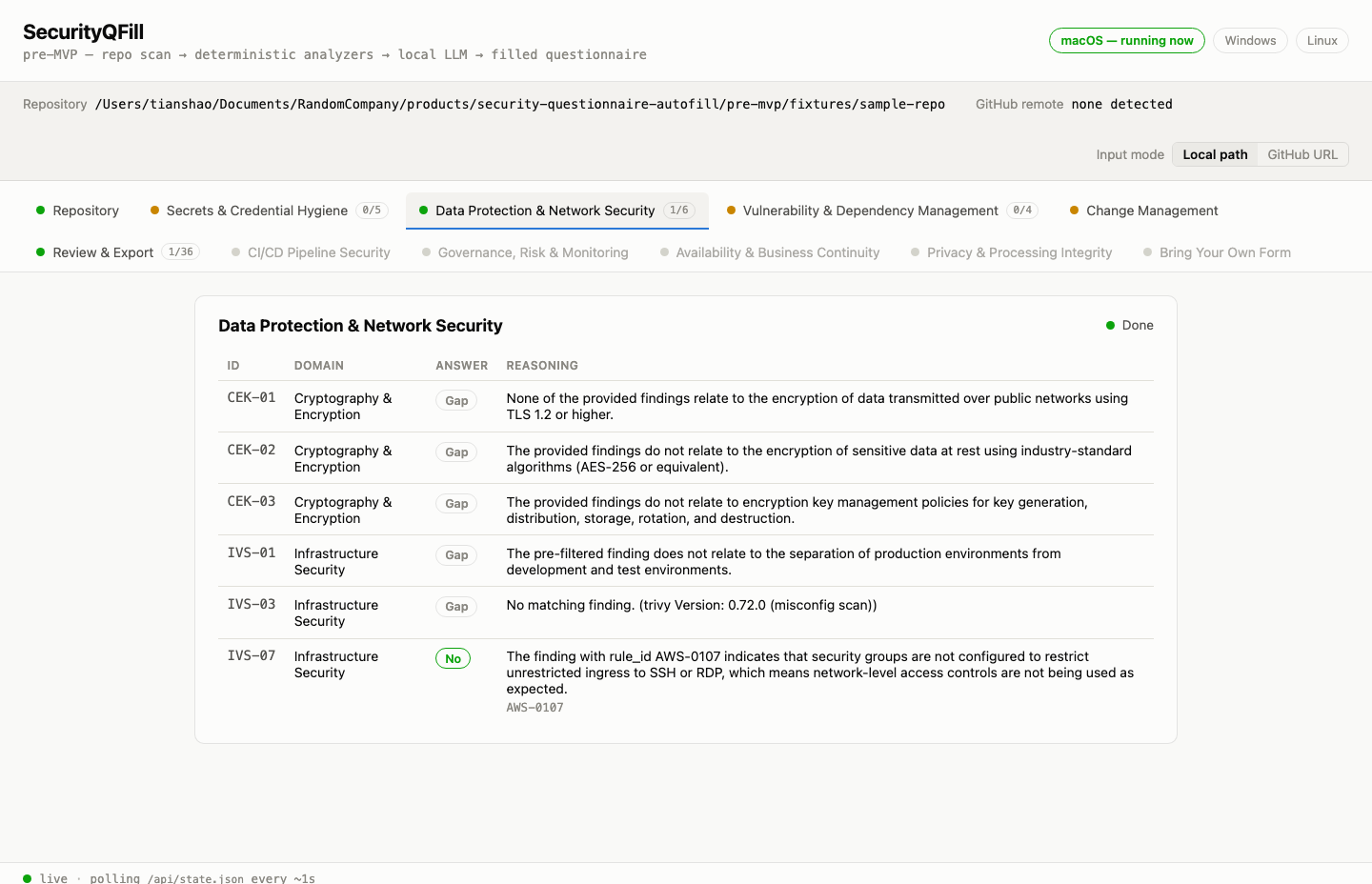Click the 1/36 badge on Review & Export
This screenshot has width=1372, height=884.
[x=181, y=252]
